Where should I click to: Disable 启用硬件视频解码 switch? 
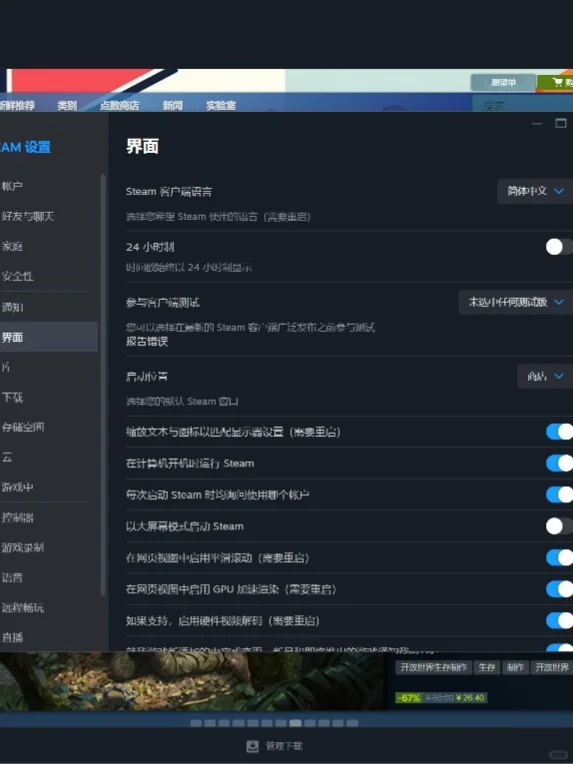pyautogui.click(x=559, y=620)
